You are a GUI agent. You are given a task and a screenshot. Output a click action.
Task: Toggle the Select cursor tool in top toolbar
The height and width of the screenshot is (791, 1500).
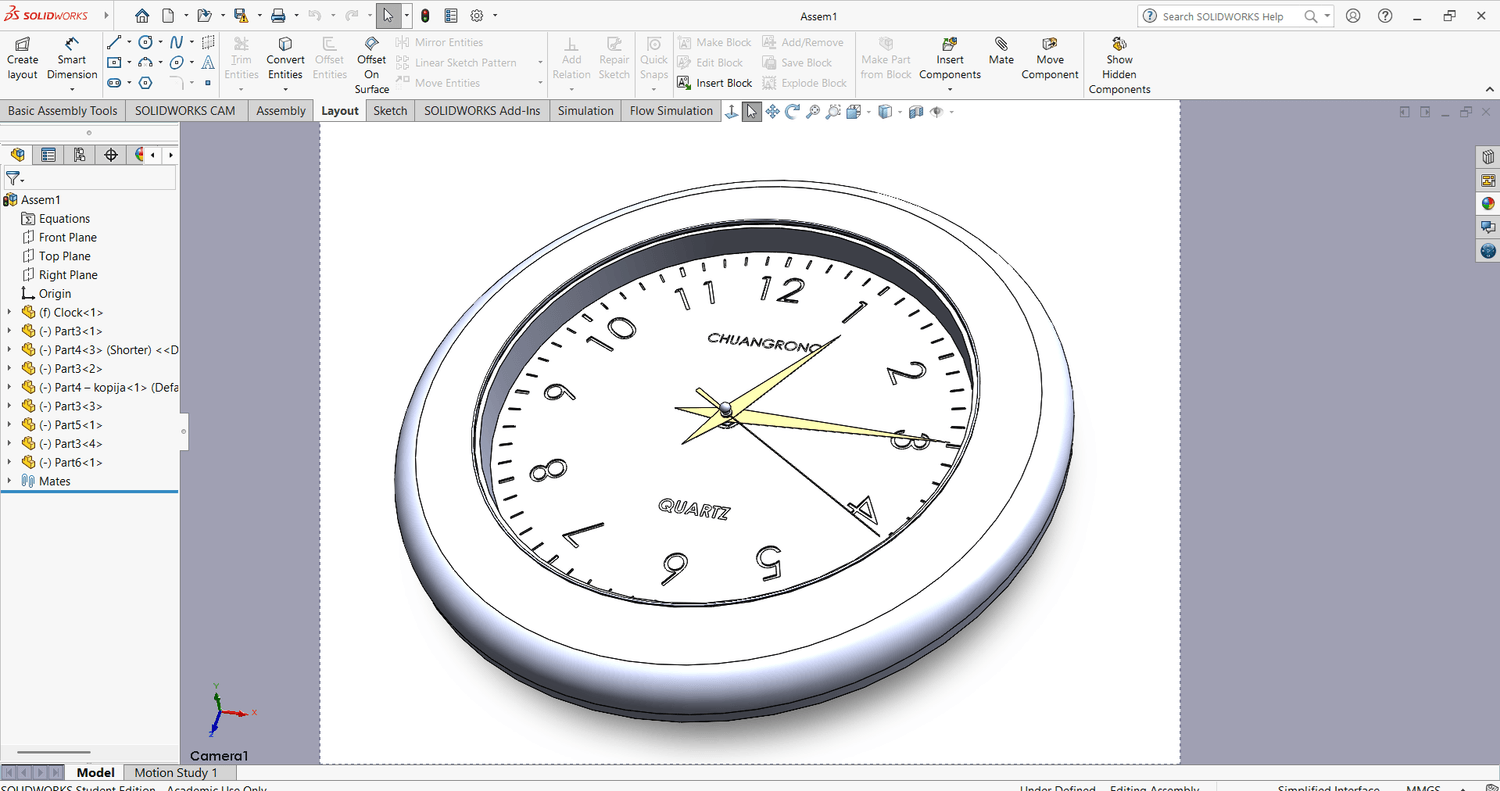point(388,16)
